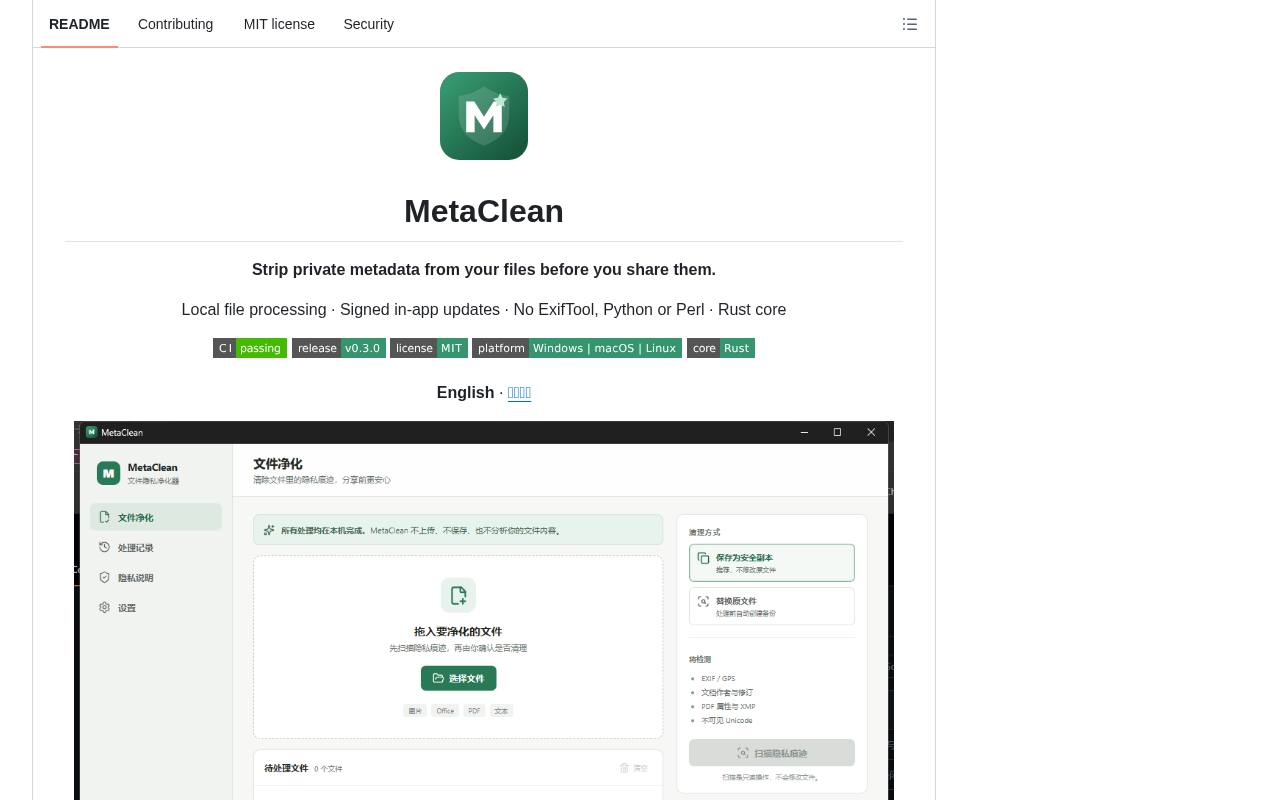Select the 替换原文件 cleaning mode

772,606
